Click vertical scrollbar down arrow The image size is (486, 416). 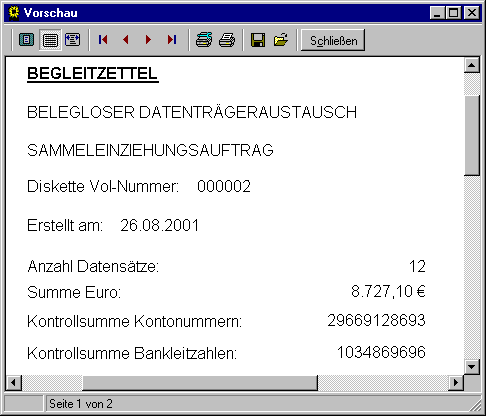[472, 367]
